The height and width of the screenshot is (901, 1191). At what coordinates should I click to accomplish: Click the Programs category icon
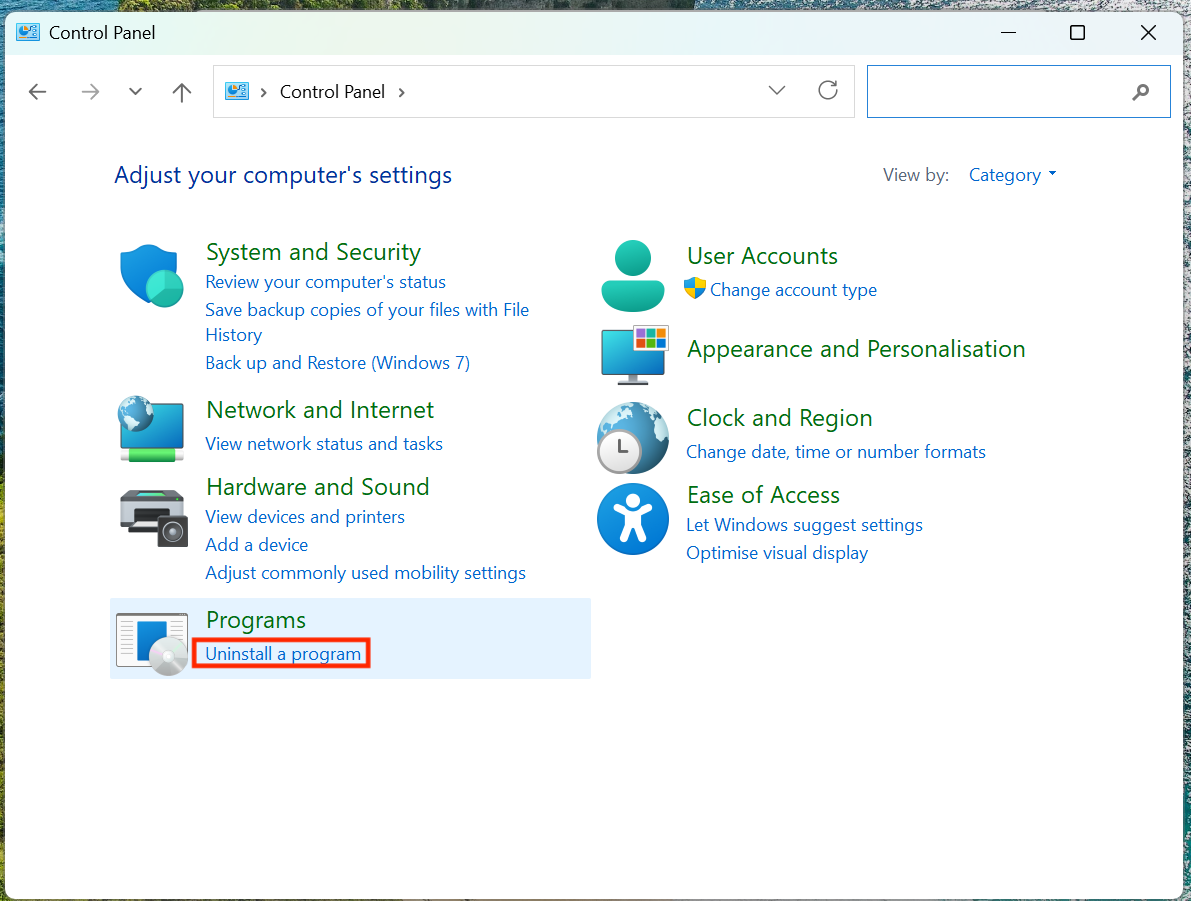pos(151,638)
